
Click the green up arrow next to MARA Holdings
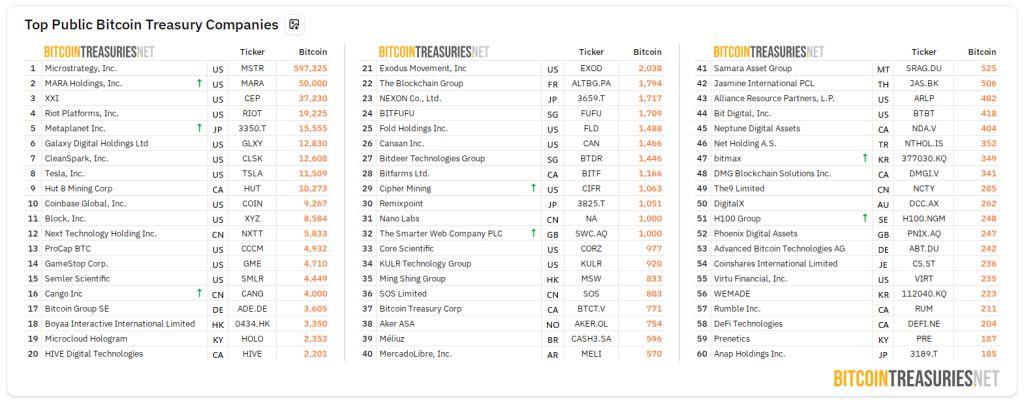[x=199, y=83]
